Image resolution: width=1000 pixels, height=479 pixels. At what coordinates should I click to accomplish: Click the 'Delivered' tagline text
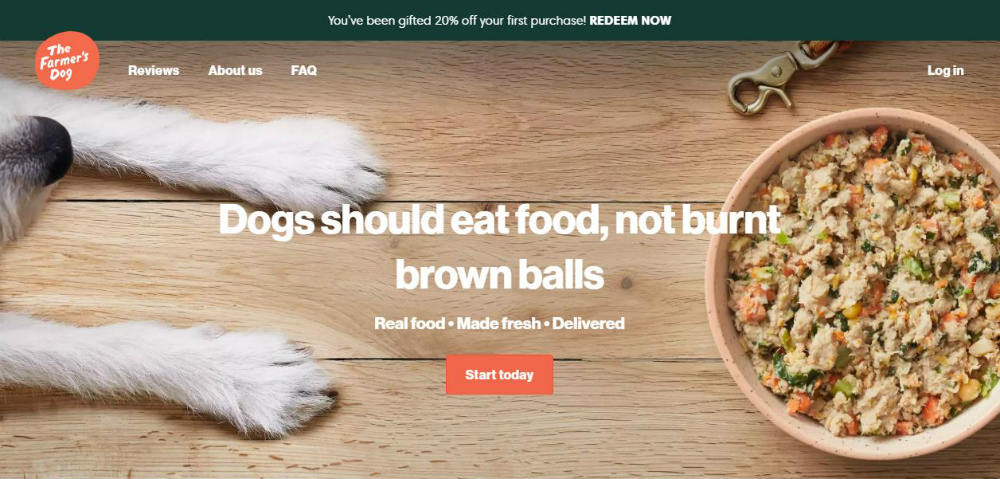(x=588, y=323)
